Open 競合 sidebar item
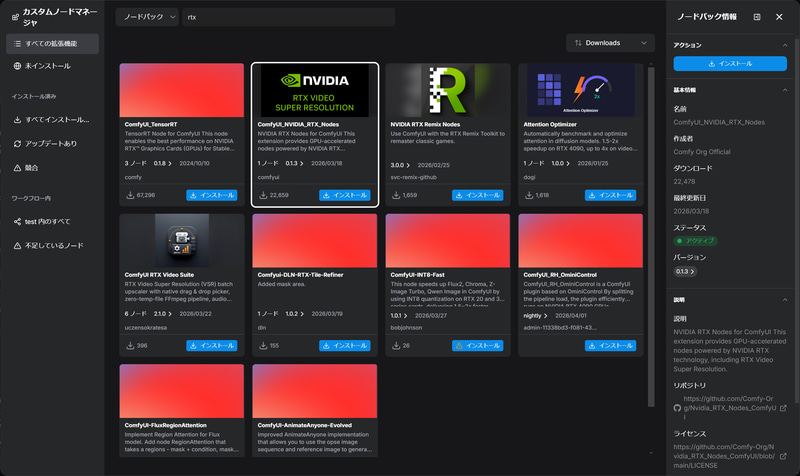 click(x=53, y=167)
